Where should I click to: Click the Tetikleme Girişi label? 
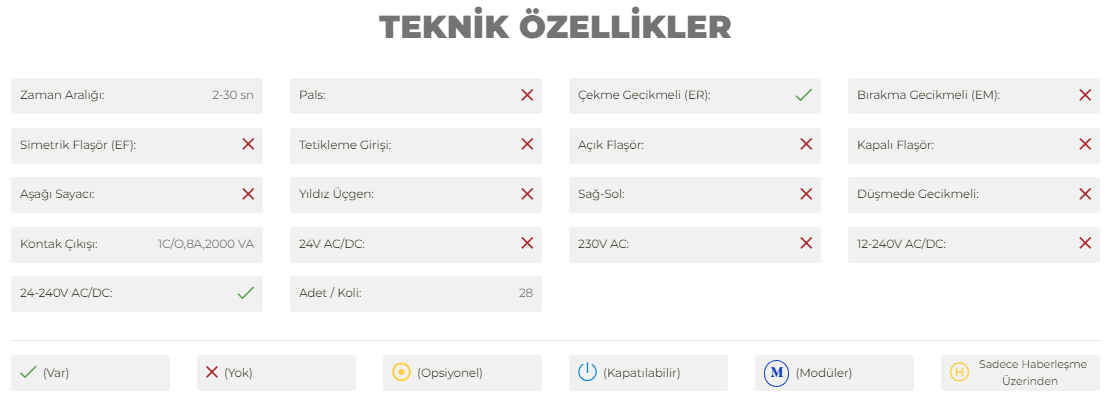[x=345, y=145]
